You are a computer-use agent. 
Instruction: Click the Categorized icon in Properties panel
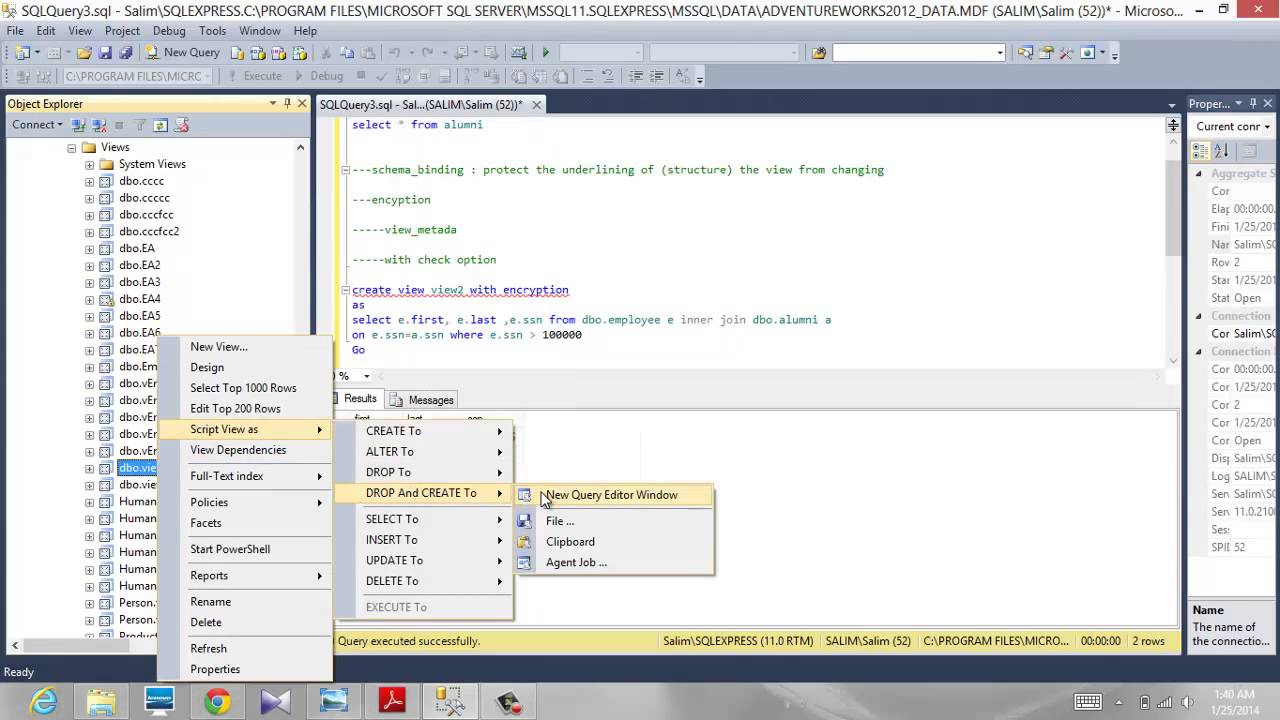1201,151
